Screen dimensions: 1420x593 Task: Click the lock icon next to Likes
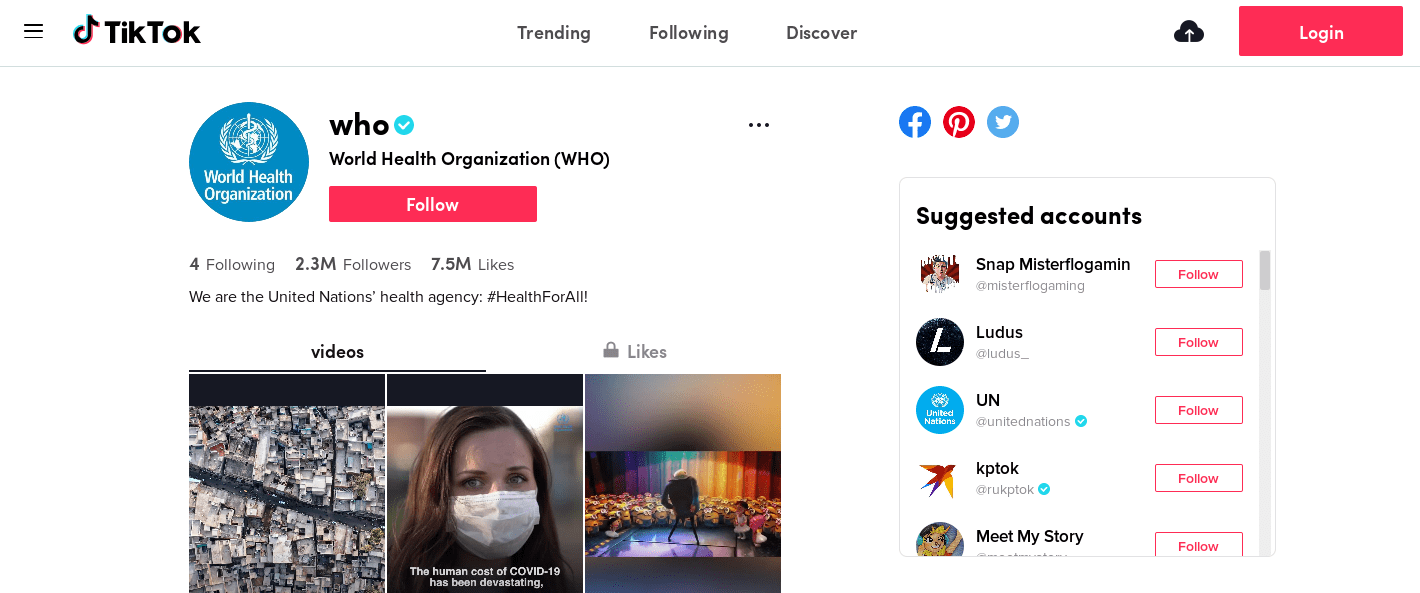click(610, 351)
